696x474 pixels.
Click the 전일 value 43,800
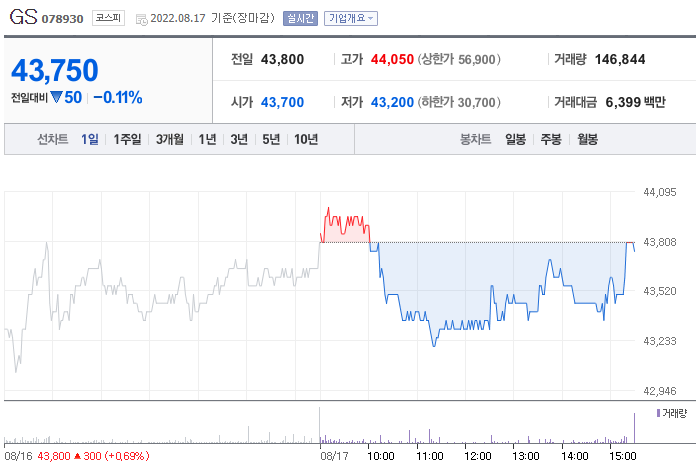click(282, 59)
